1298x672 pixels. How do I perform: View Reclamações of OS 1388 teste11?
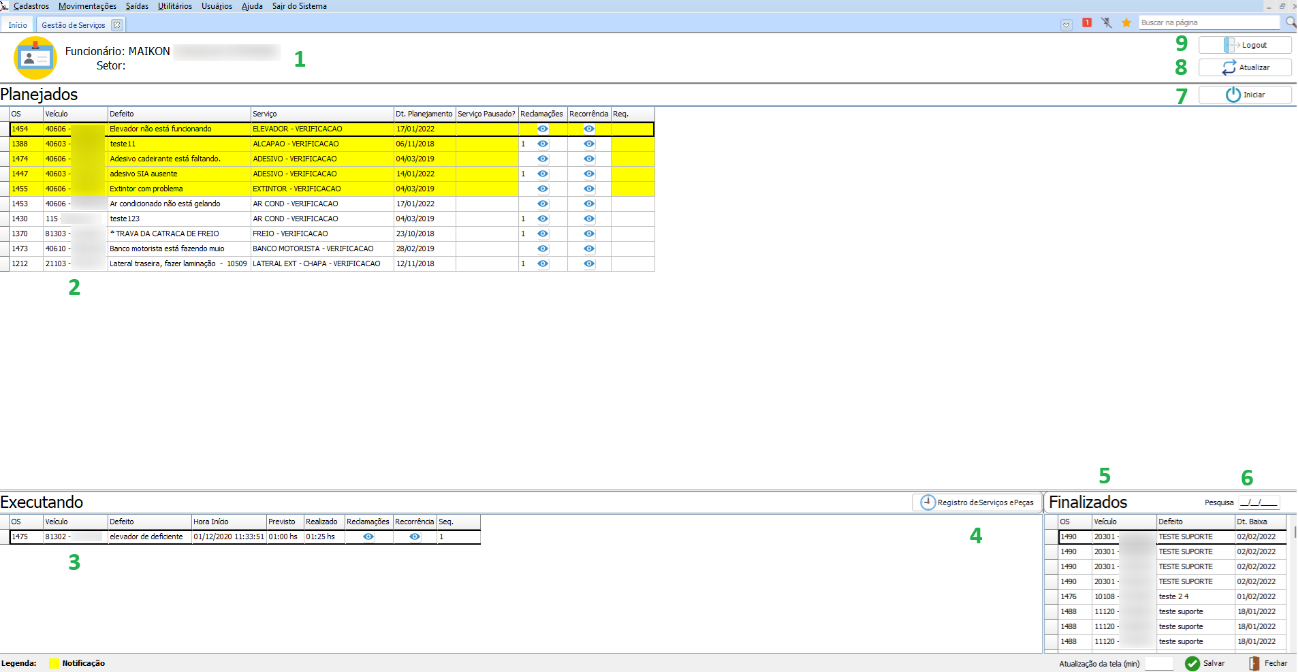tap(543, 144)
